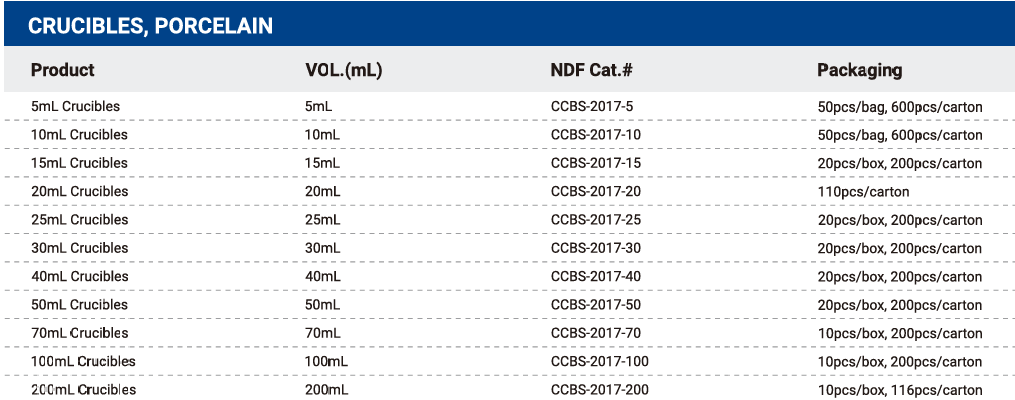This screenshot has height=400, width=1015.
Task: Click catalog number CCBS-2017-20
Action: coord(596,192)
